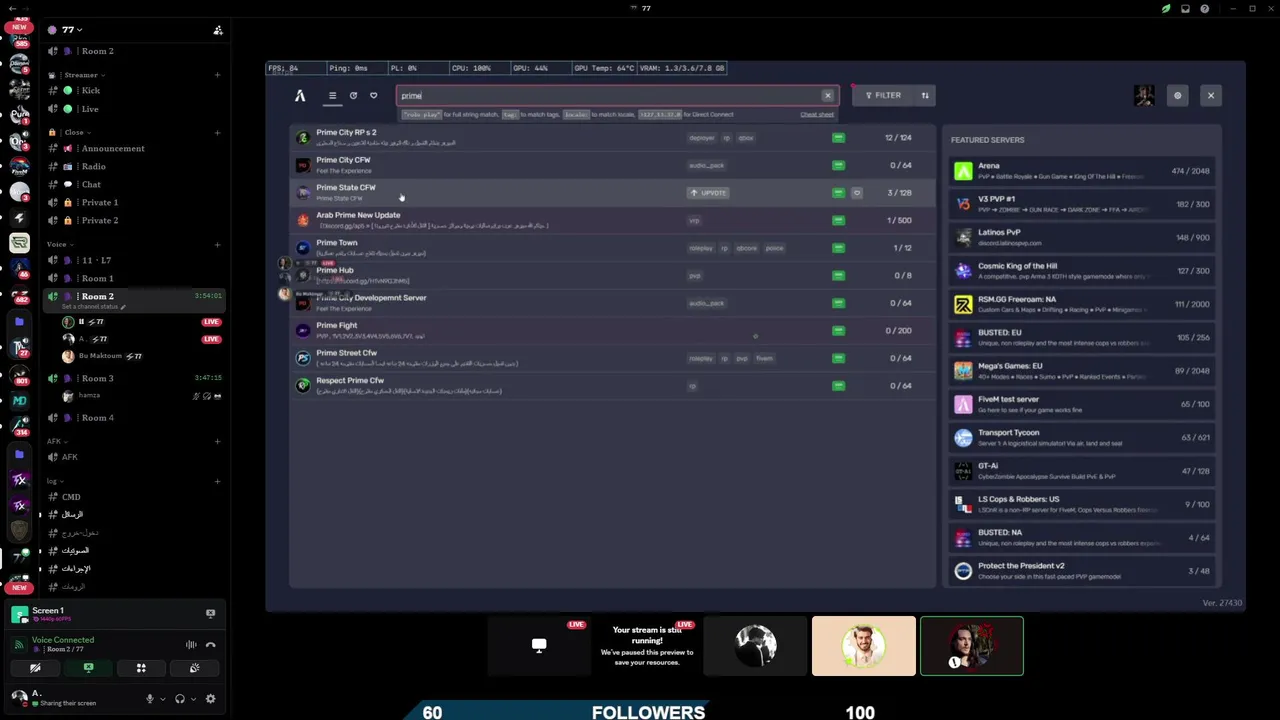Click the FiveM logo in the server browser

pos(300,96)
